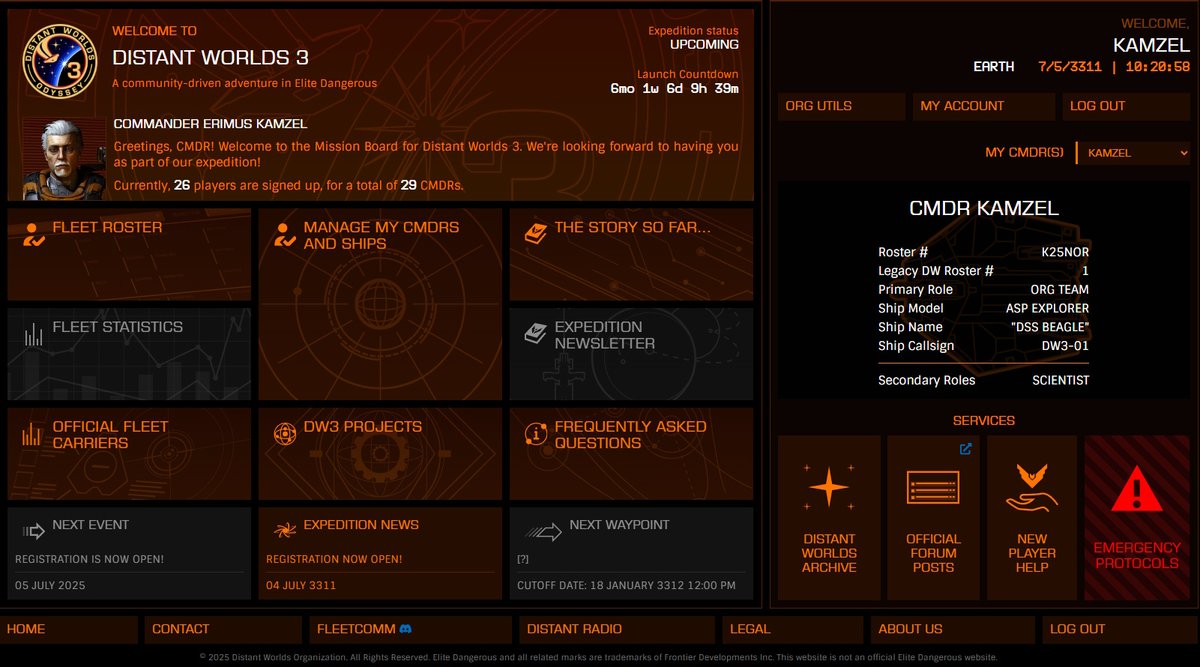
Task: Click the launch countdown timer
Action: coord(674,89)
